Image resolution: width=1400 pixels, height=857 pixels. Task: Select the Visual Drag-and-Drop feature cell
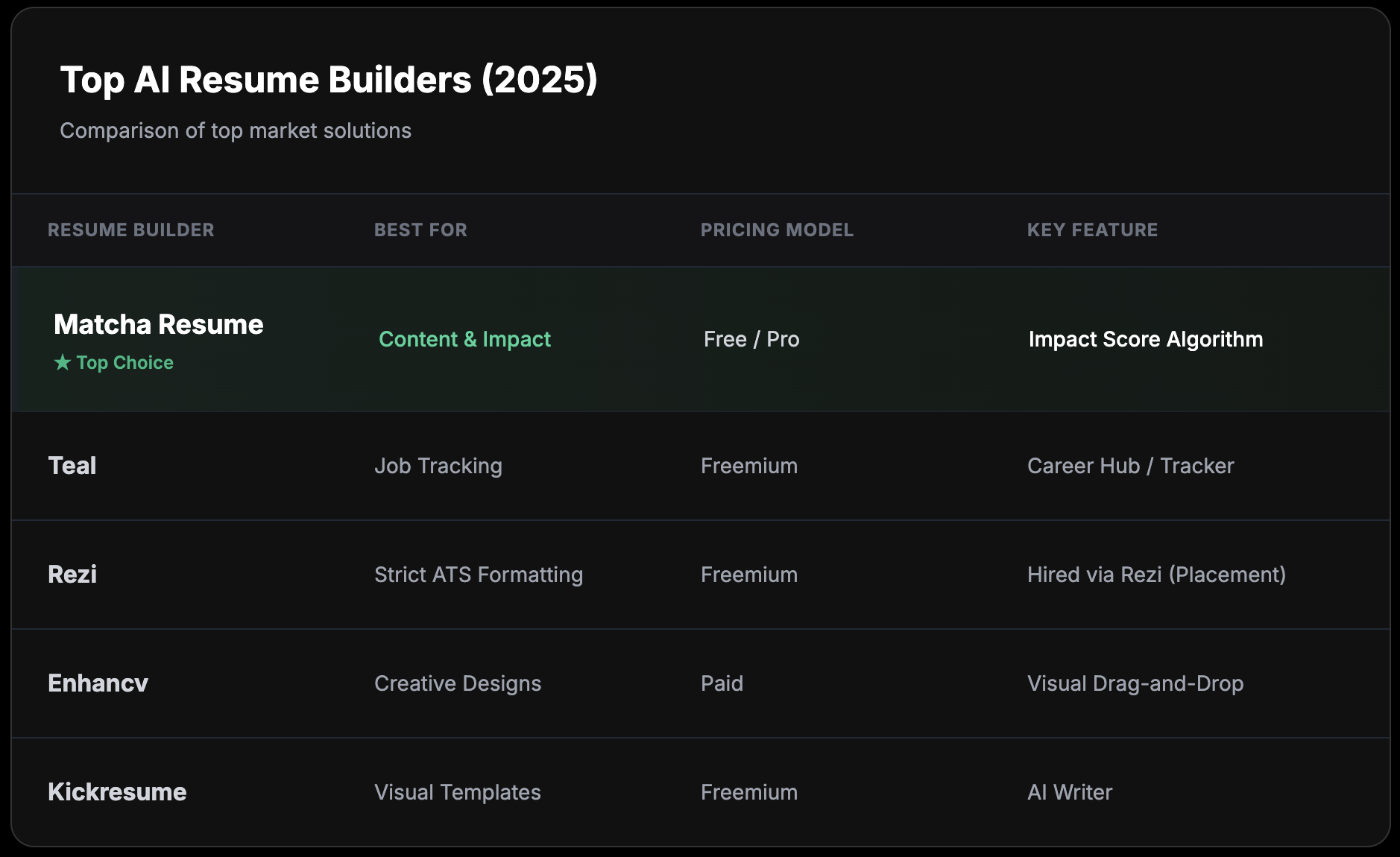point(1135,684)
